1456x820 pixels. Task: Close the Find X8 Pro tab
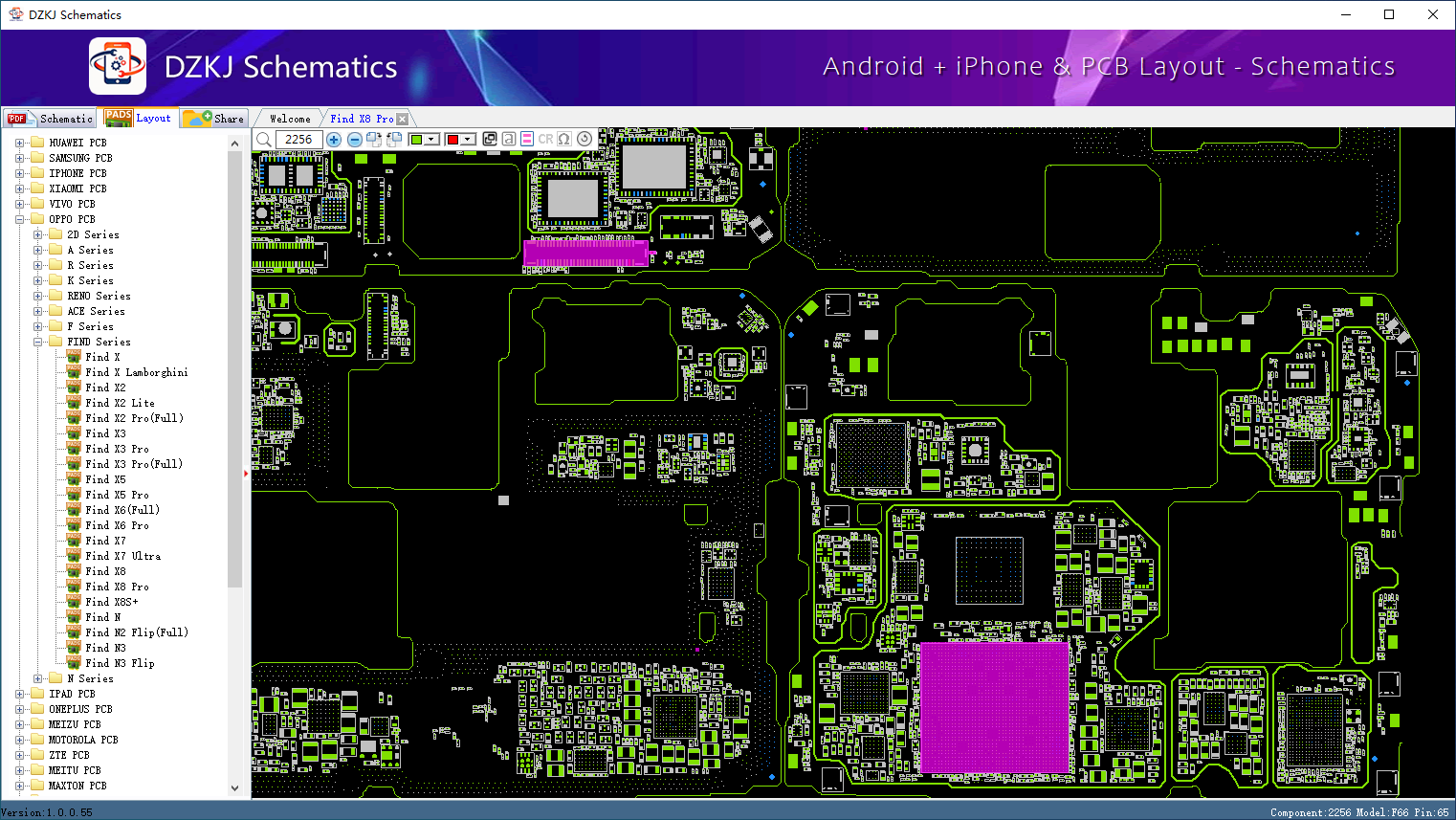click(x=403, y=119)
